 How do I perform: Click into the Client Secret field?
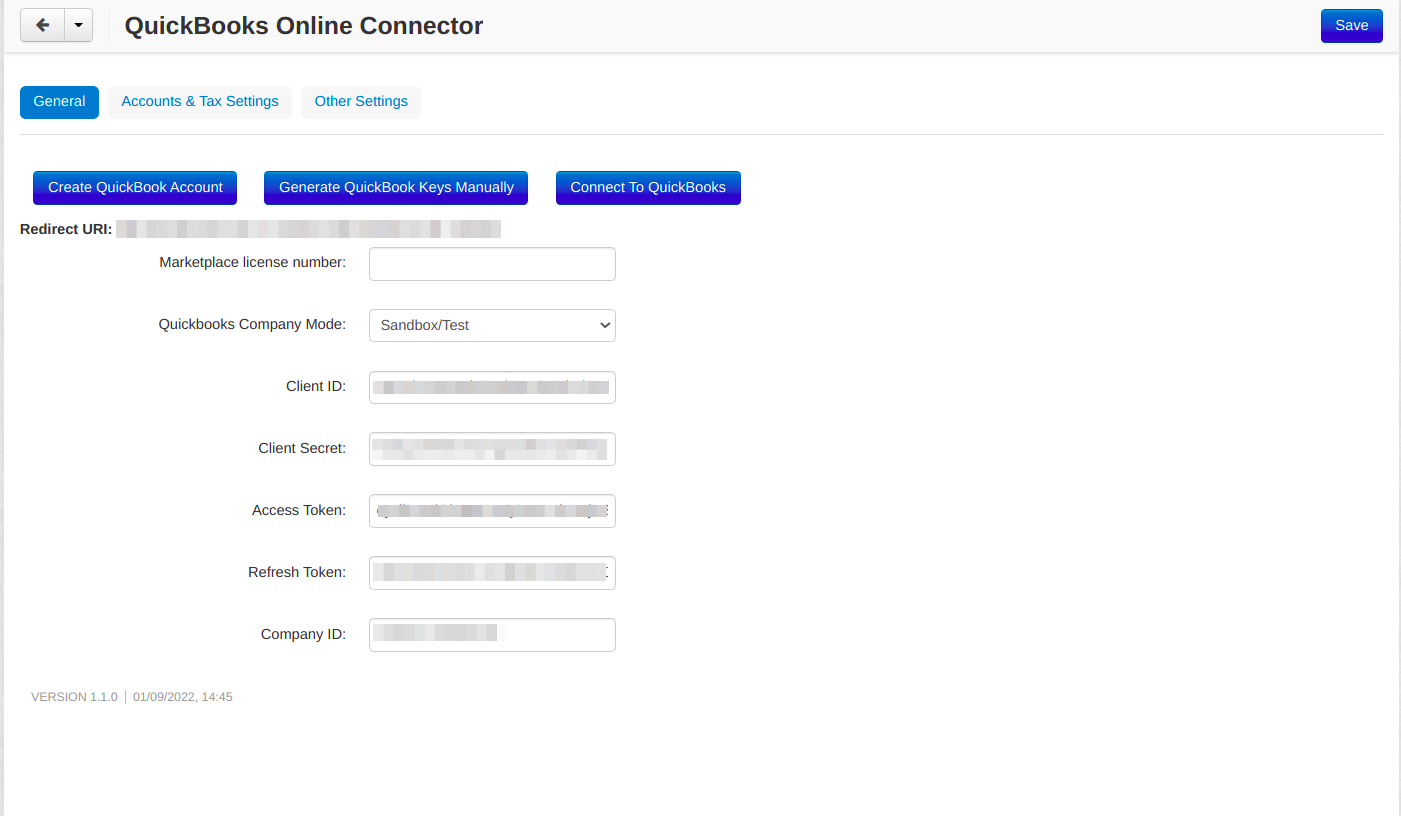pos(492,449)
